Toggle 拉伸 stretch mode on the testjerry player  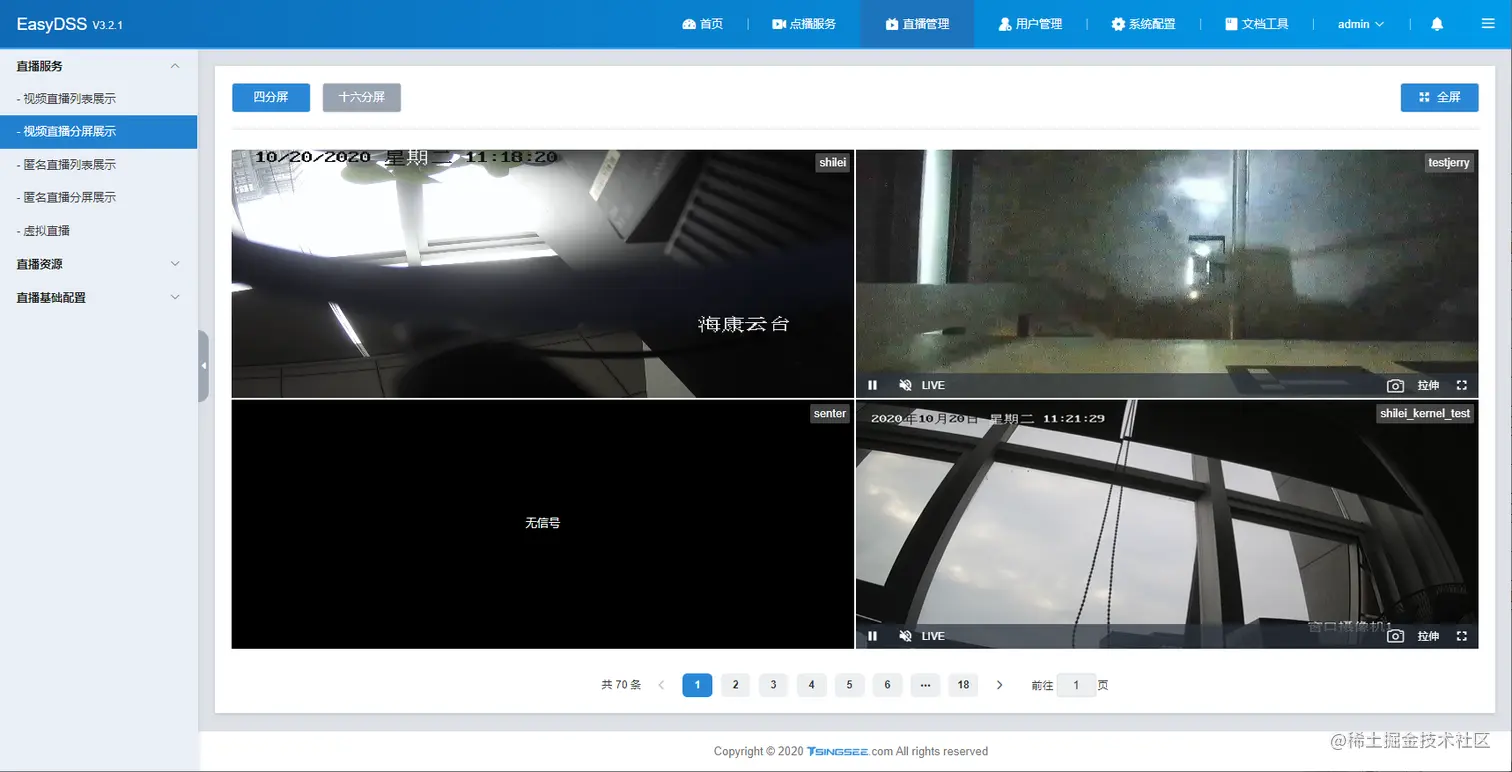(x=1428, y=385)
